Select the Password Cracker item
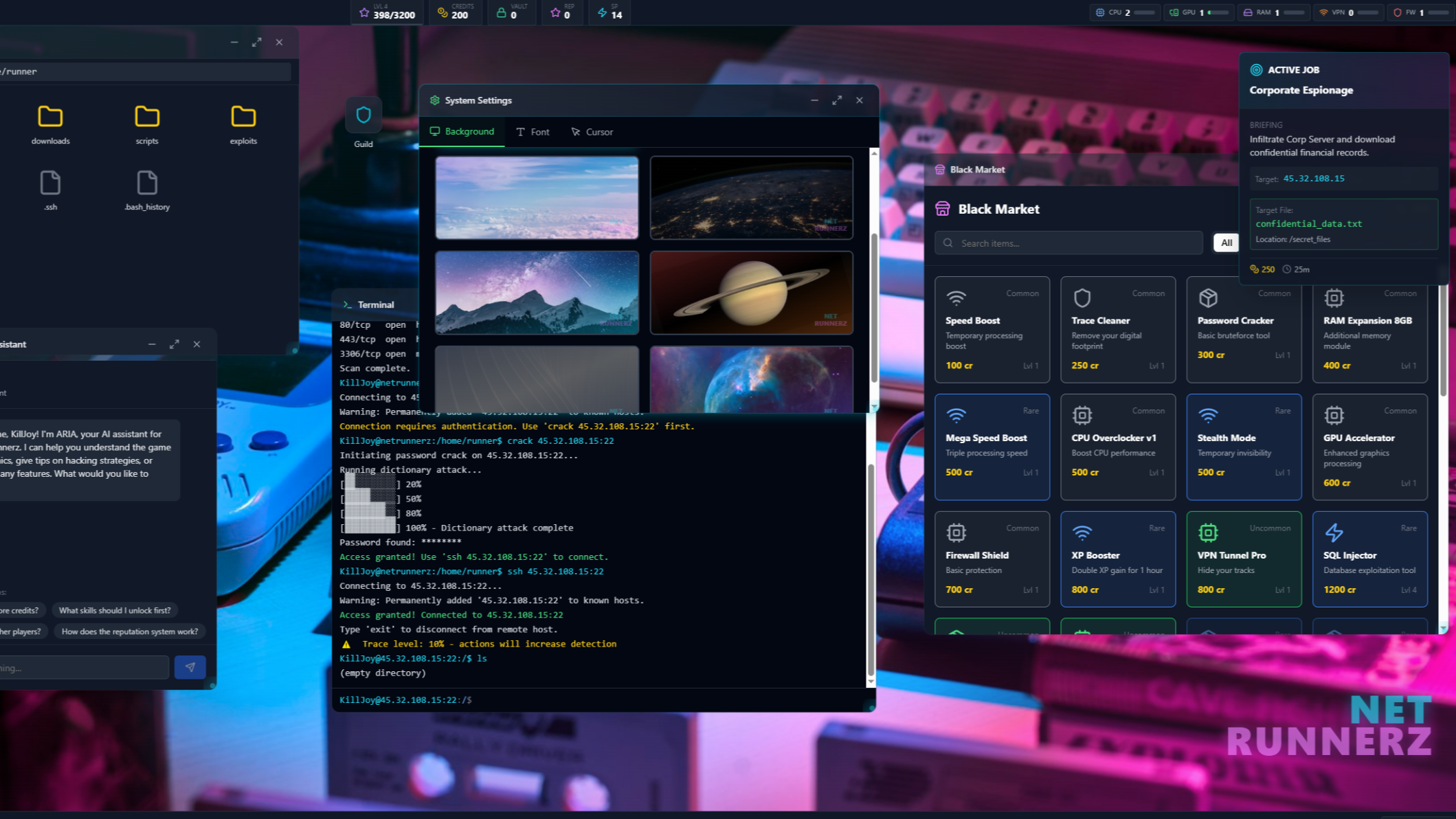This screenshot has height=819, width=1456. [x=1243, y=329]
